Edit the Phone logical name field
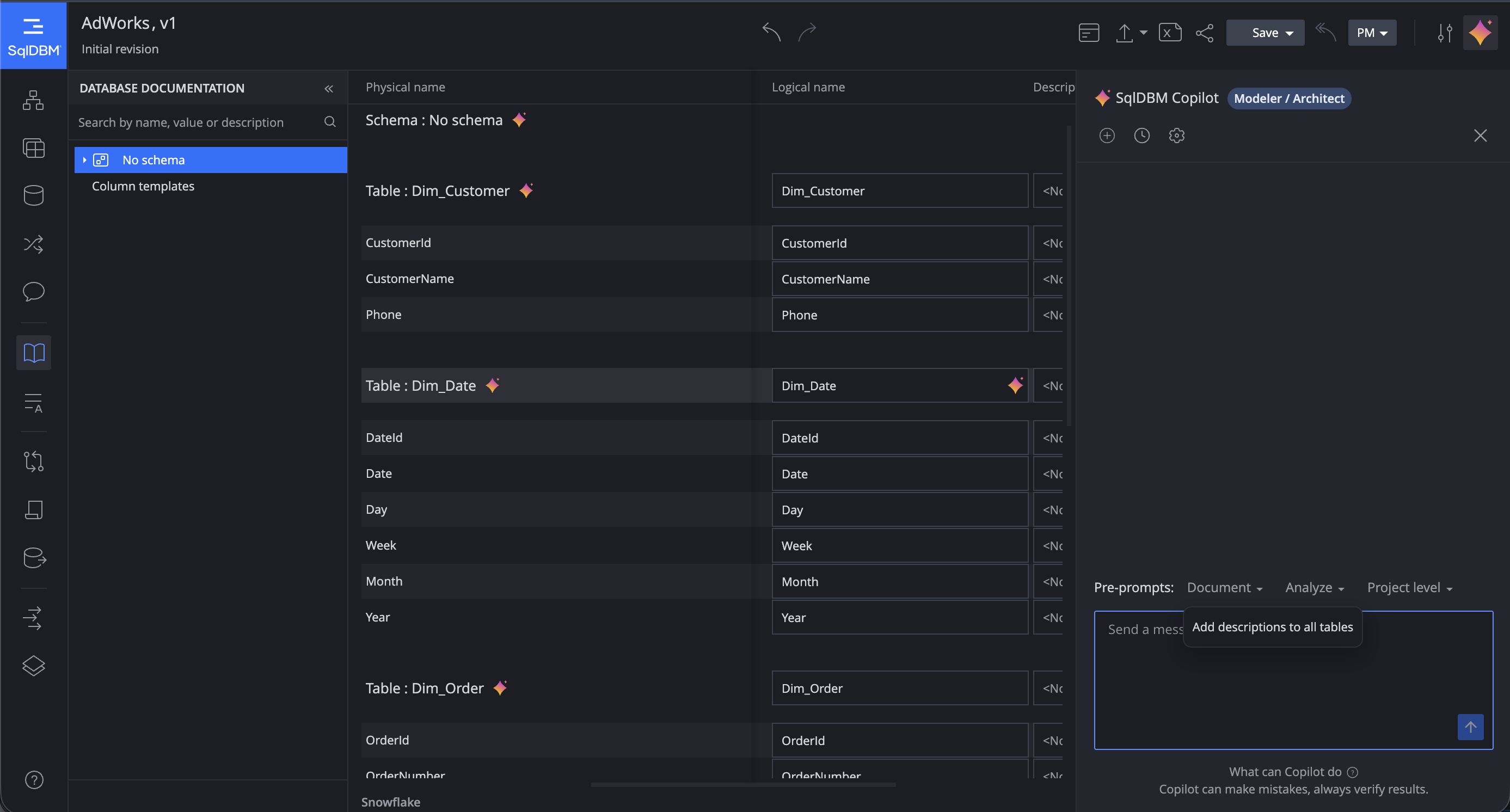 point(900,315)
